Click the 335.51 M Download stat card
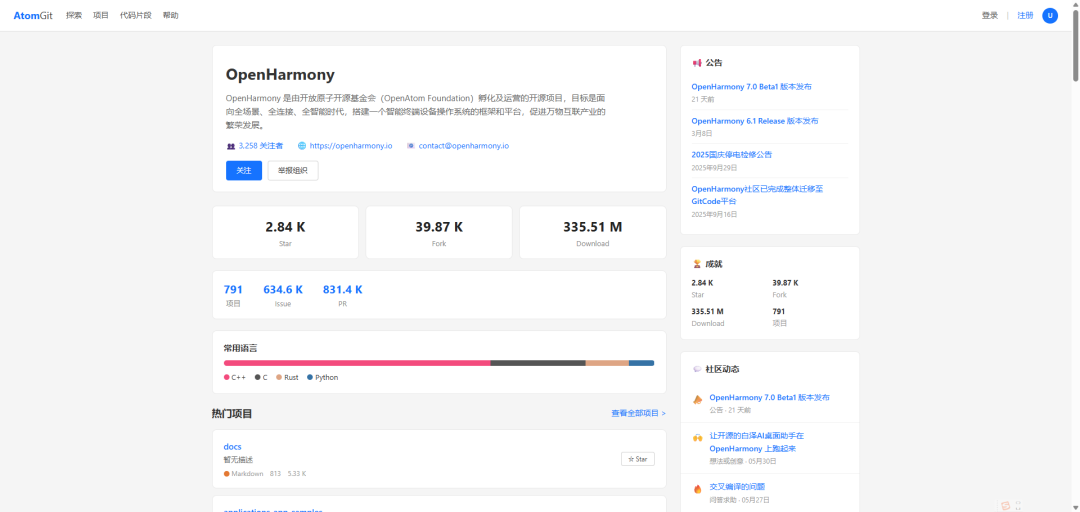This screenshot has width=1080, height=512. (x=592, y=232)
